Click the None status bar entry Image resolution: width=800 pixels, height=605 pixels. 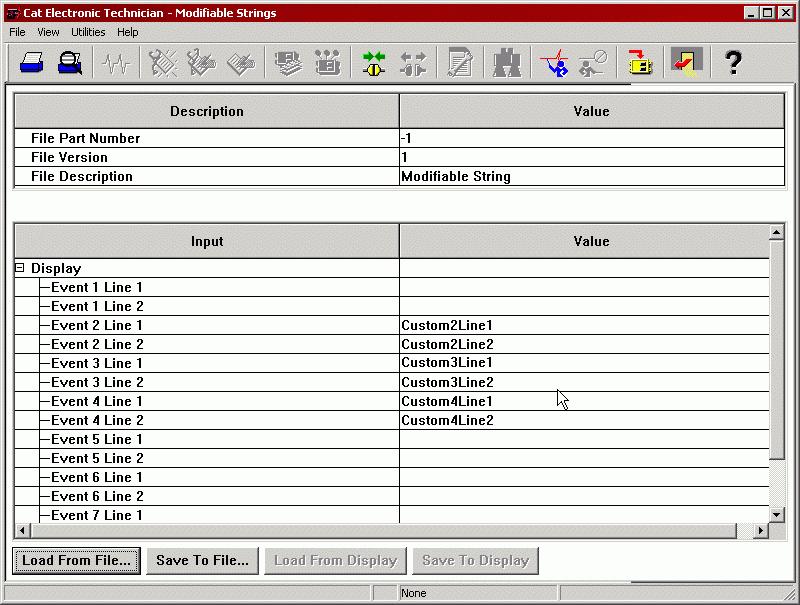click(413, 593)
